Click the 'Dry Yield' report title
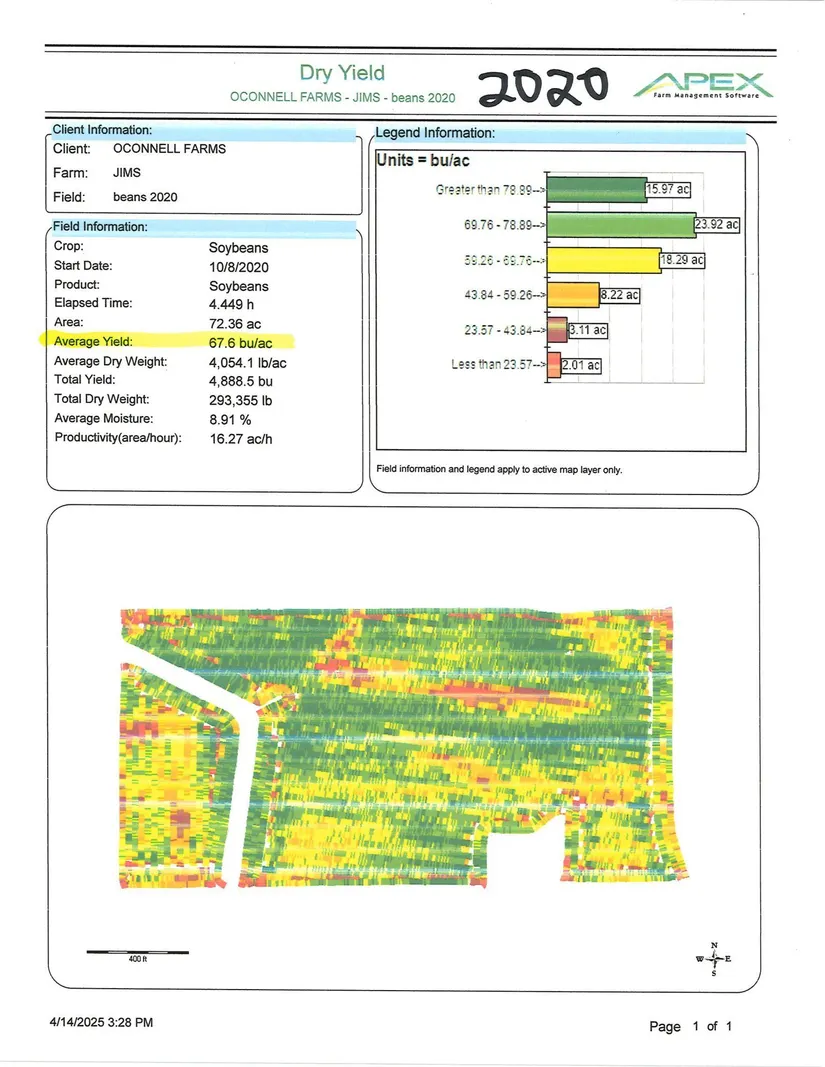This screenshot has height=1067, width=825. 342,73
